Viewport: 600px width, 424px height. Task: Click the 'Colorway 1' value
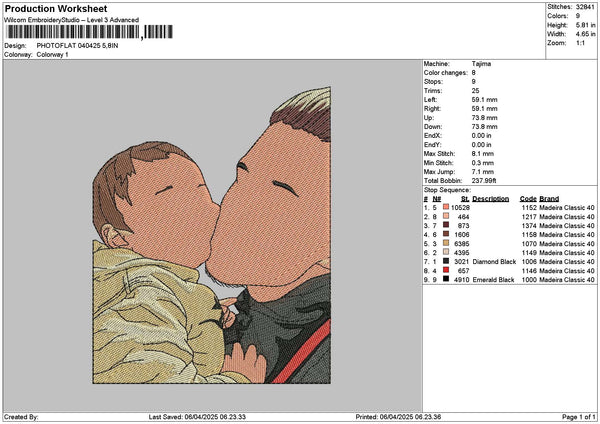pos(52,55)
